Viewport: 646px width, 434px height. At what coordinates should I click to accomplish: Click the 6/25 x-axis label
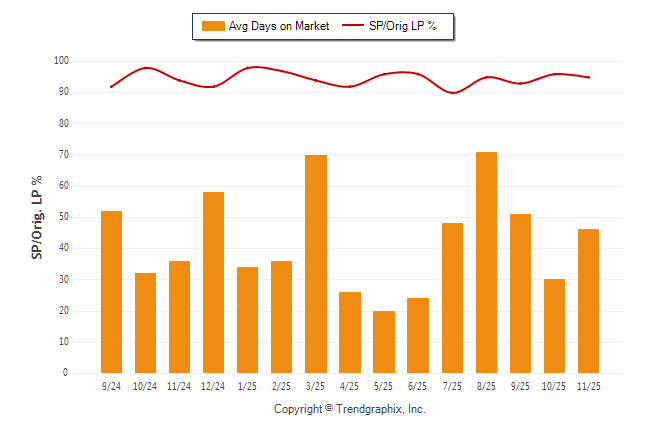pos(418,385)
